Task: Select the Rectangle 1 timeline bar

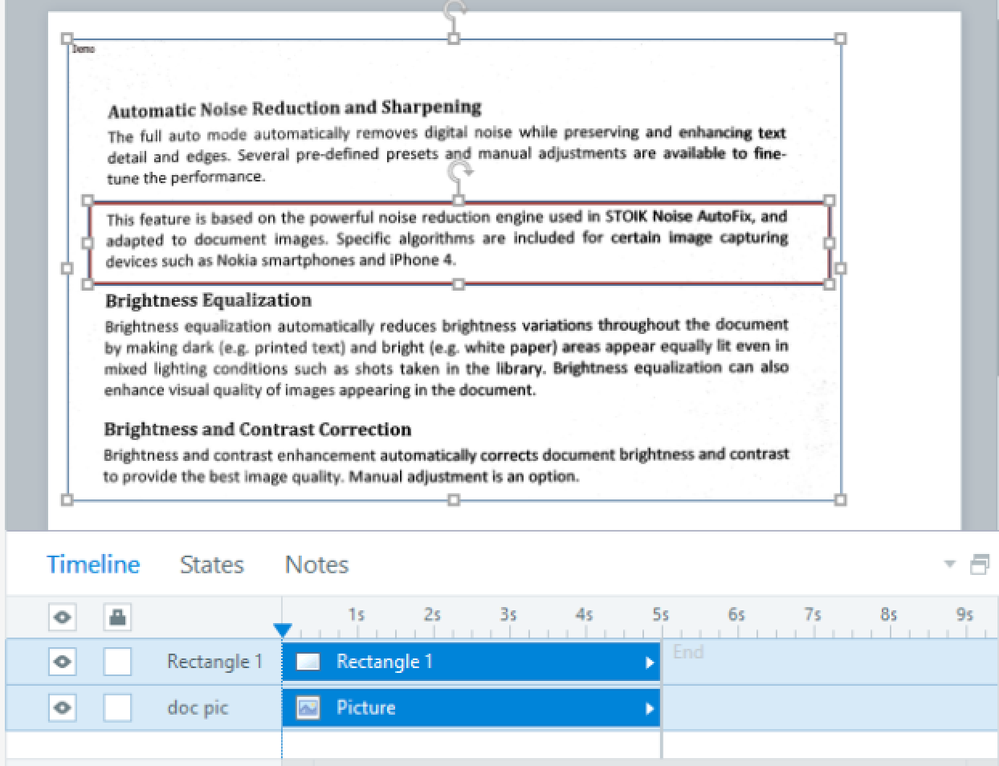Action: (x=471, y=662)
